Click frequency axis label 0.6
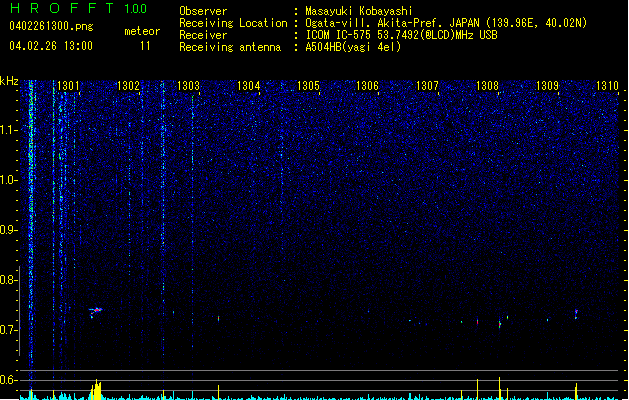This screenshot has height=400, width=629. 9,380
